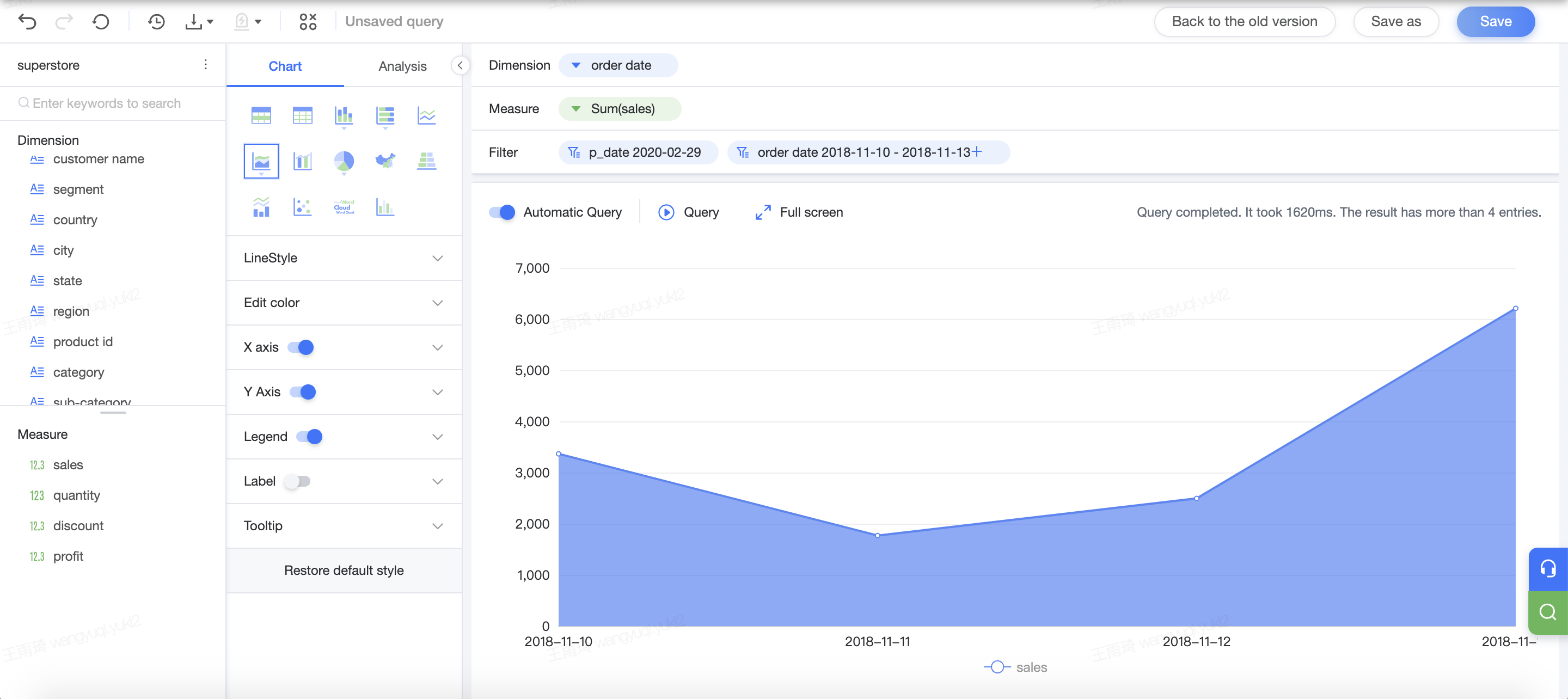Click the Unsaved query title
Screen dimensions: 1568x699
coord(394,21)
